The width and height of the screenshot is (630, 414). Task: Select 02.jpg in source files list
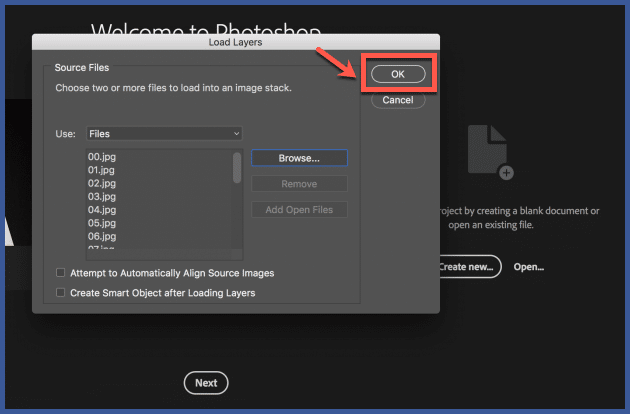[102, 183]
